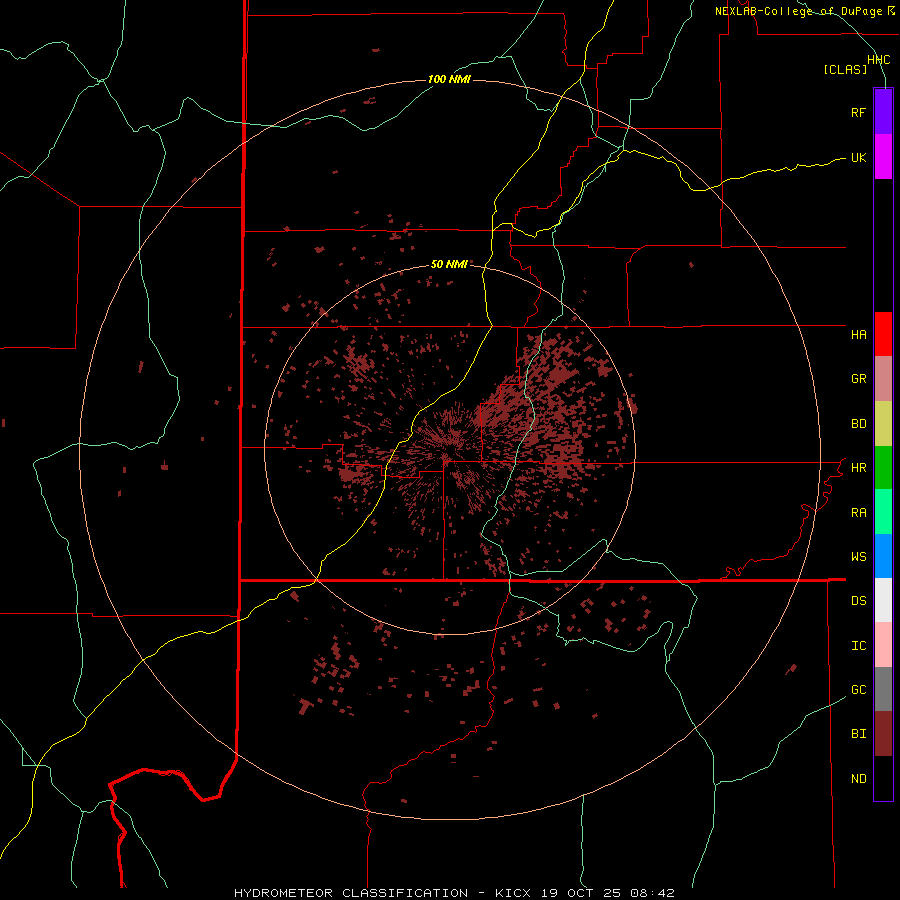Click the BI brown legend swatch

pos(883,734)
